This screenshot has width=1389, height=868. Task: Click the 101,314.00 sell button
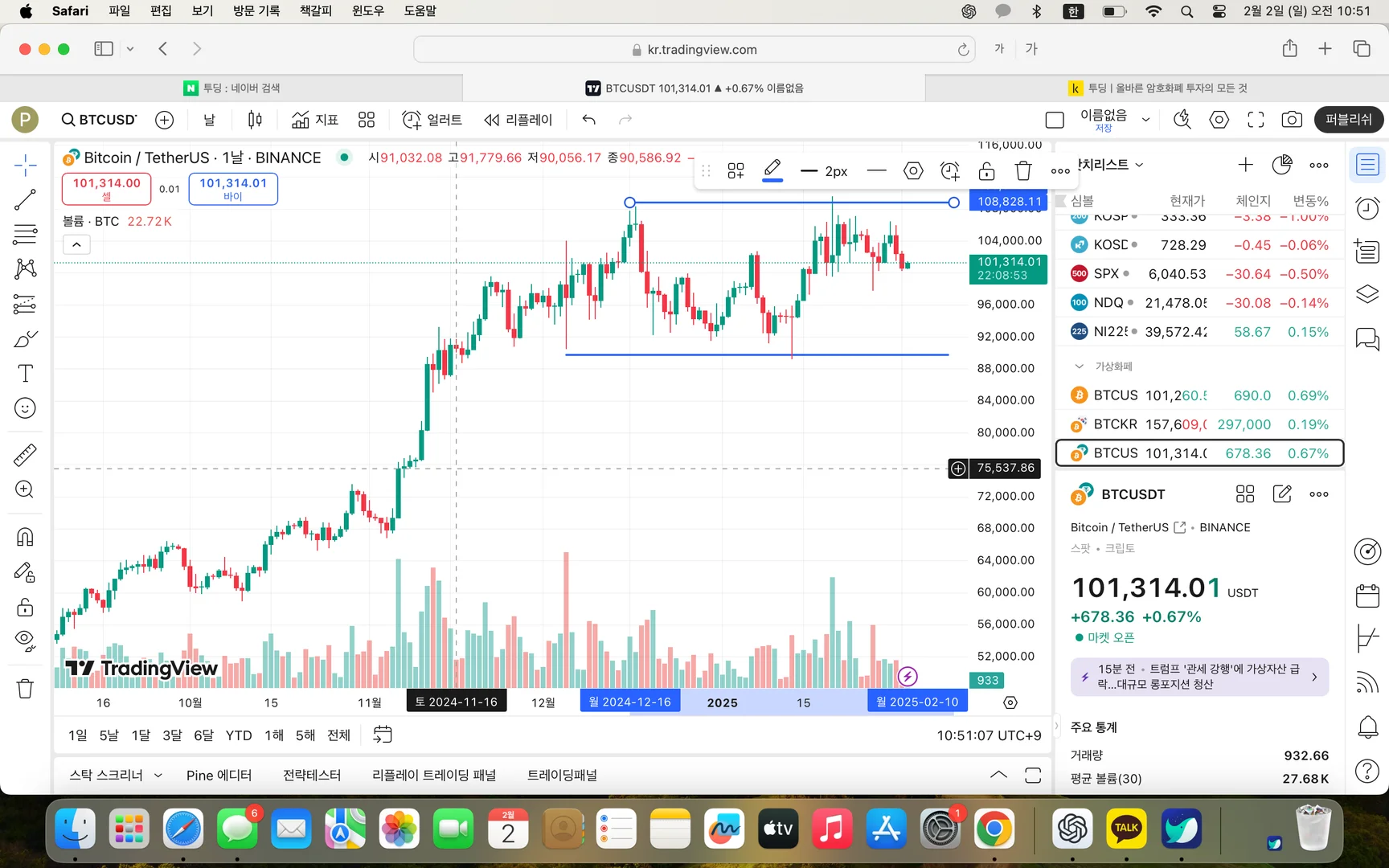coord(107,189)
